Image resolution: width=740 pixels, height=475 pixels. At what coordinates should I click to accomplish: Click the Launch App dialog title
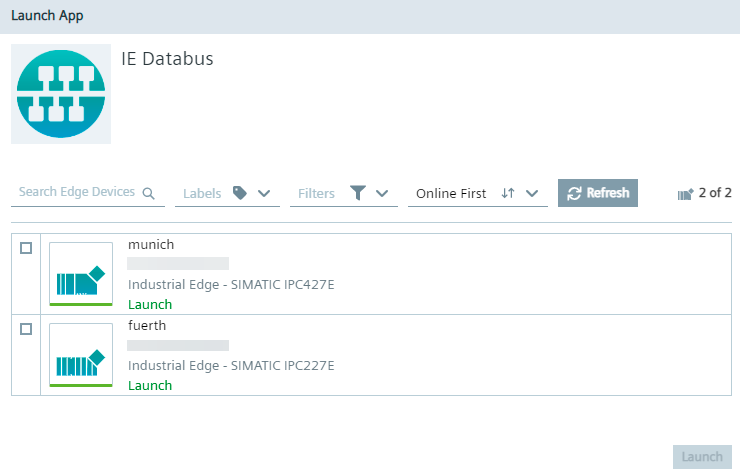pyautogui.click(x=47, y=16)
